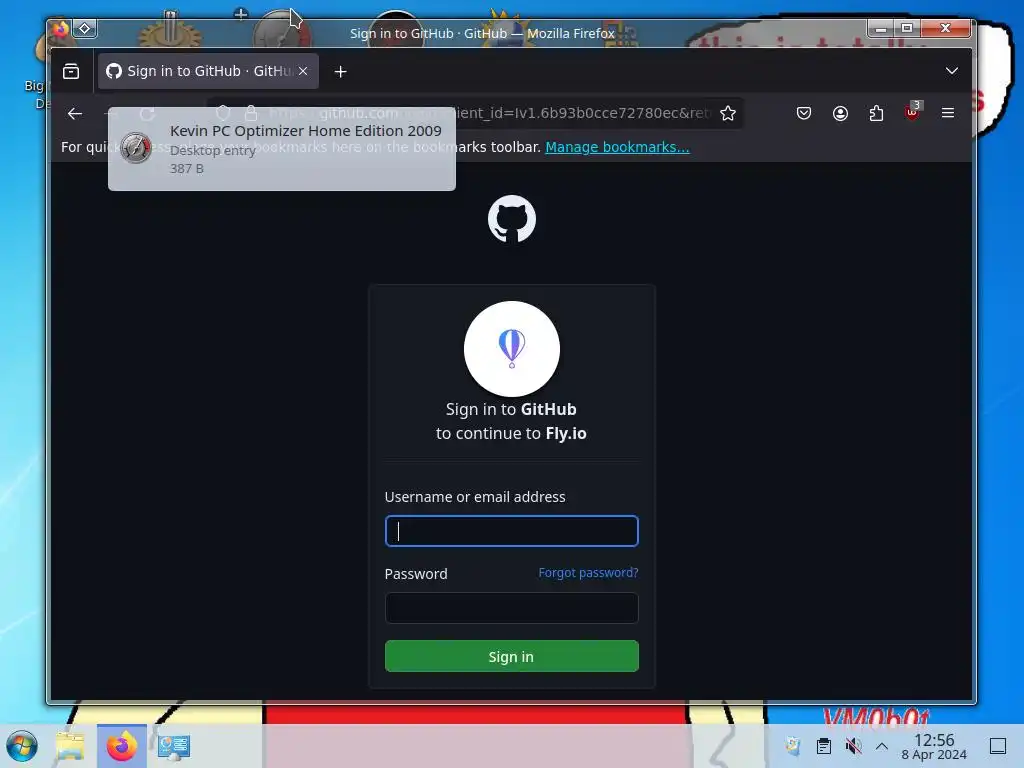Click the GitHub Octocat logo

511,219
